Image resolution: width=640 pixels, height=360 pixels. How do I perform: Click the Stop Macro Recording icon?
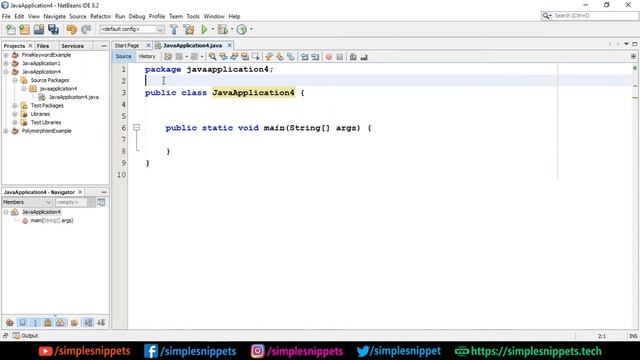click(x=340, y=57)
